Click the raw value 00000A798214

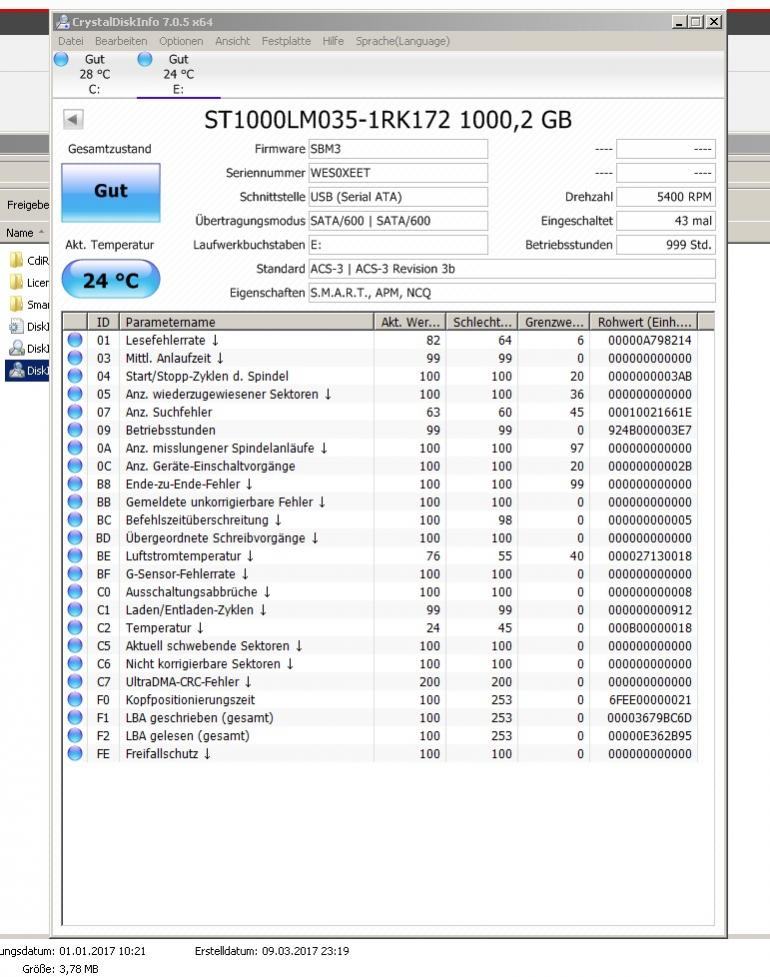650,340
